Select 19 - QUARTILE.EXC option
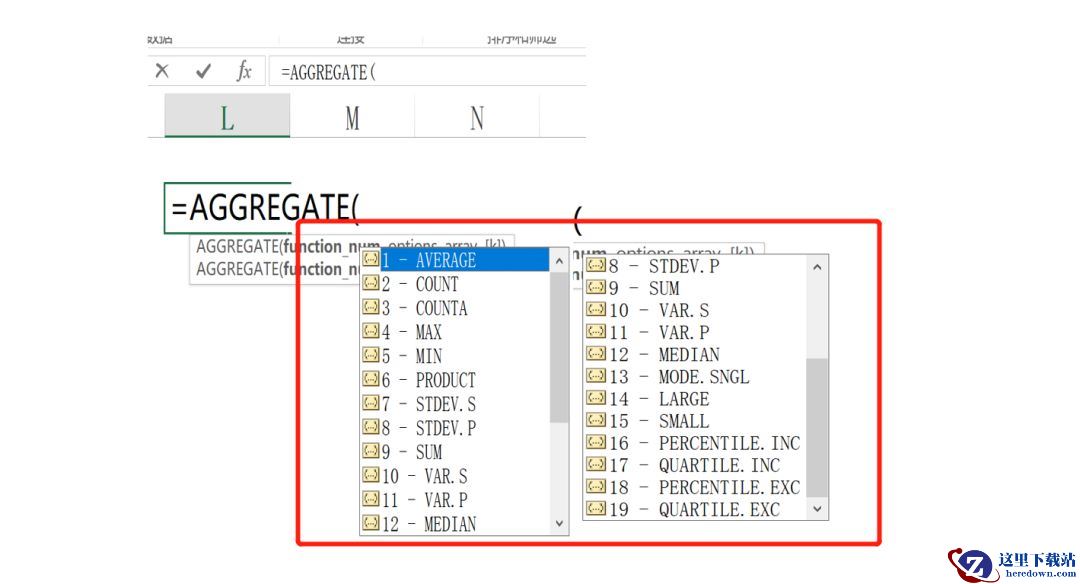 click(x=695, y=510)
